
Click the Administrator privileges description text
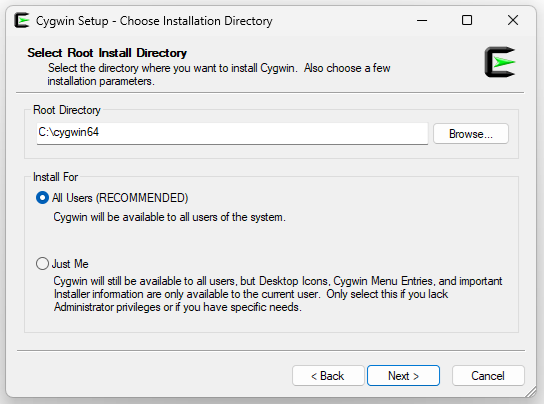(x=278, y=294)
